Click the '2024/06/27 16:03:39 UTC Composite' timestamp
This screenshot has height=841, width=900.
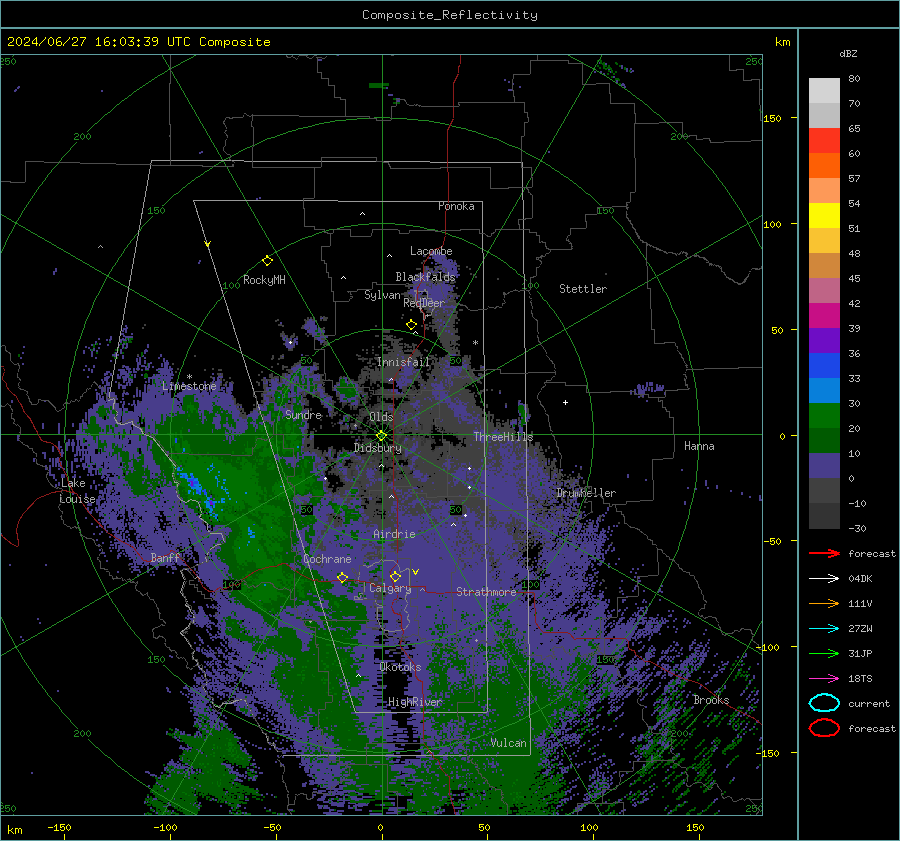point(138,42)
